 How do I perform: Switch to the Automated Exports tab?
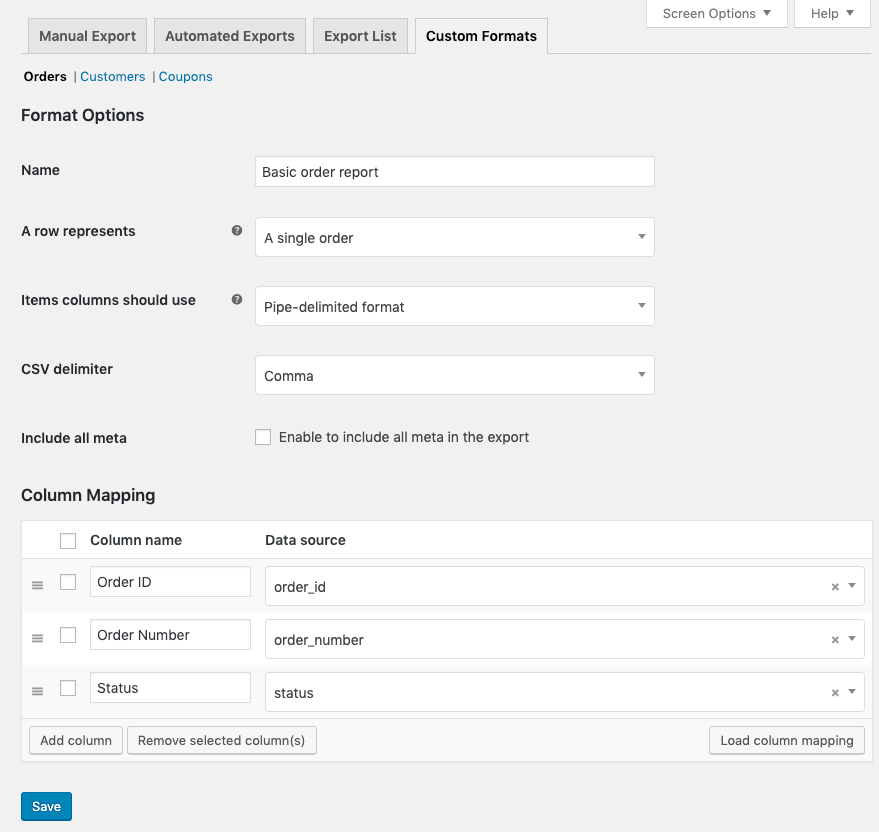pyautogui.click(x=230, y=36)
